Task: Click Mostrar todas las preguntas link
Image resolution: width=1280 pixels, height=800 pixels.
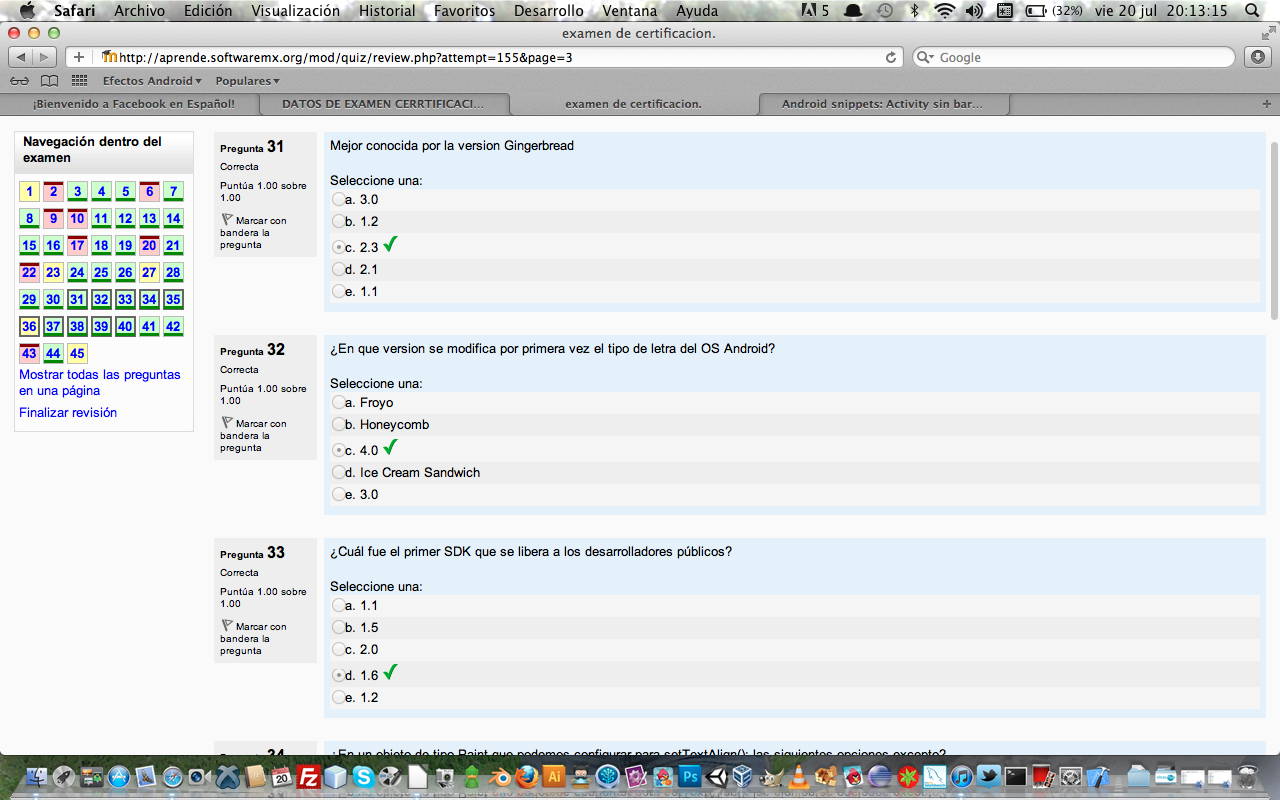Action: pyautogui.click(x=100, y=382)
